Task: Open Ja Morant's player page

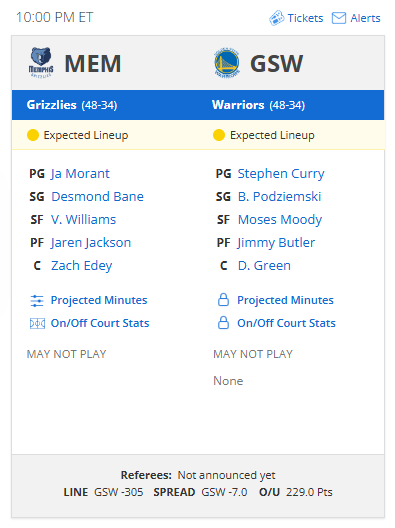Action: click(x=80, y=174)
